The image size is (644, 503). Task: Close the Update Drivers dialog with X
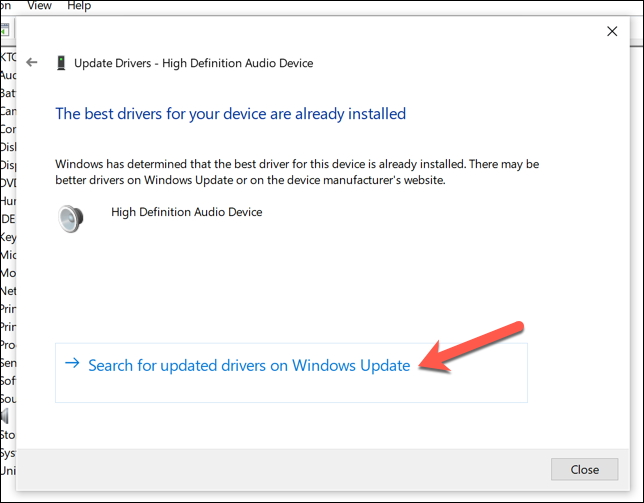612,31
